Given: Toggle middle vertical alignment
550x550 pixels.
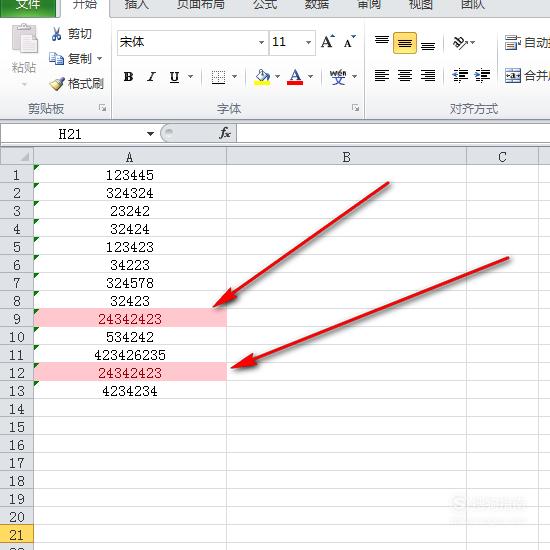Looking at the screenshot, I should pos(405,43).
